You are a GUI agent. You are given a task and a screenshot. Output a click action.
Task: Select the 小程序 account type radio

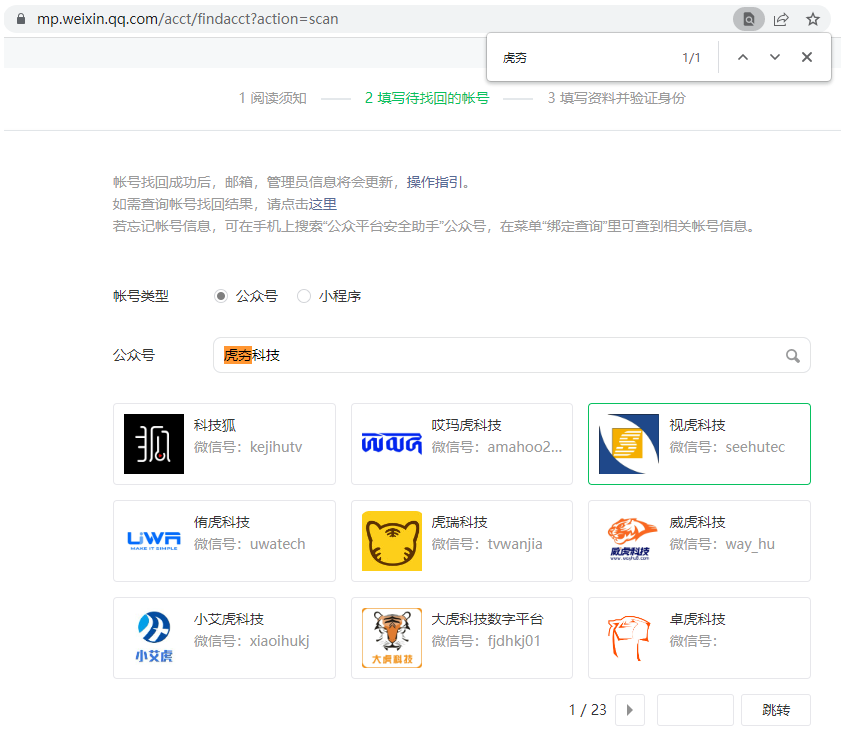(x=304, y=296)
